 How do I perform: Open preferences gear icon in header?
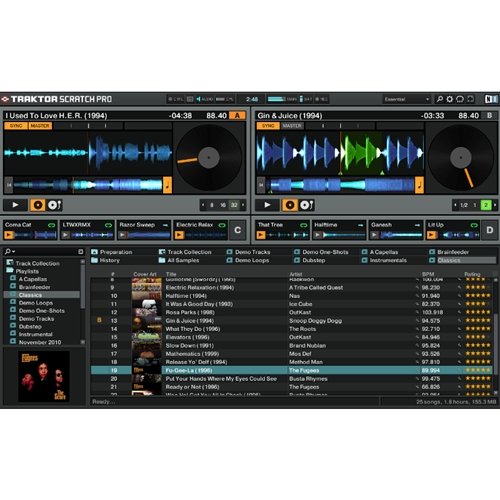450,99
